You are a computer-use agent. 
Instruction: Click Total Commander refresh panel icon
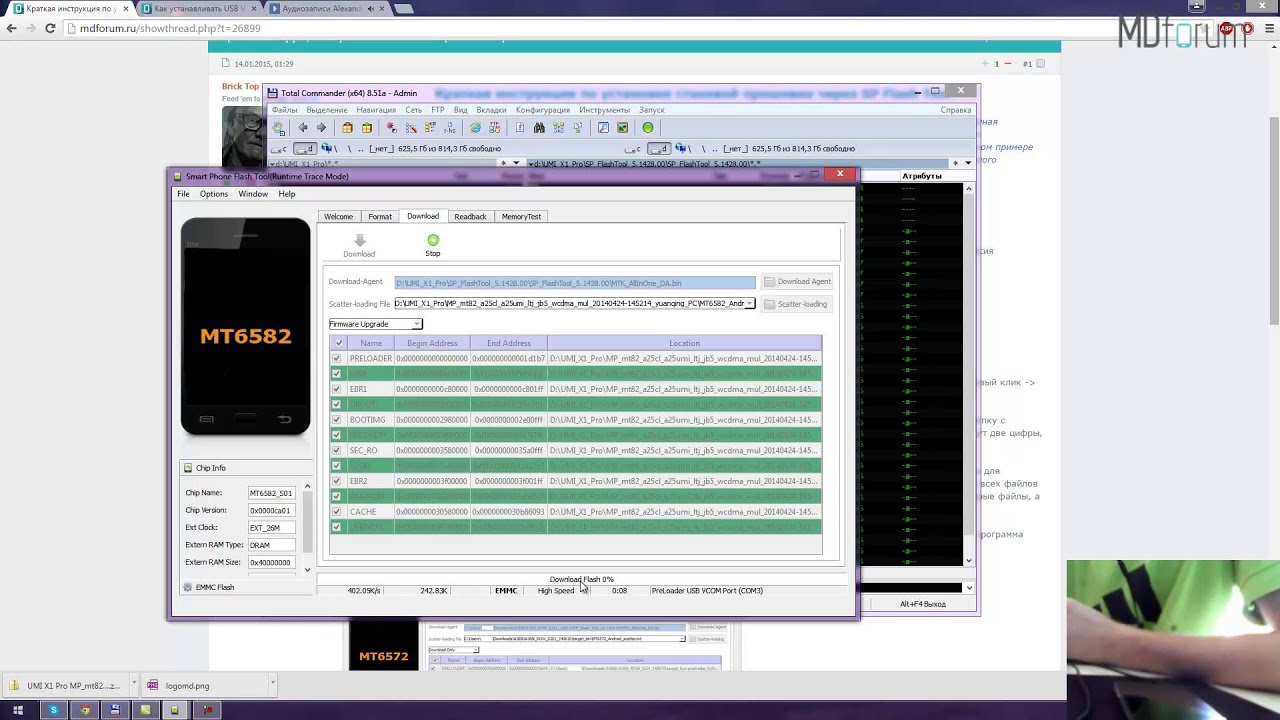(x=279, y=128)
